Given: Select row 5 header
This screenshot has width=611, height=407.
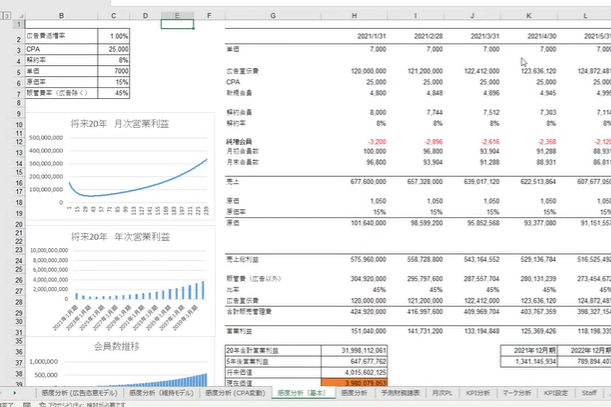Looking at the screenshot, I should [x=19, y=72].
